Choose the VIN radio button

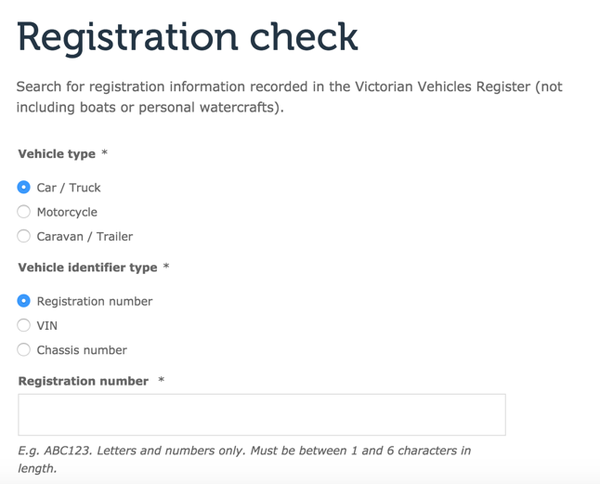pyautogui.click(x=25, y=325)
